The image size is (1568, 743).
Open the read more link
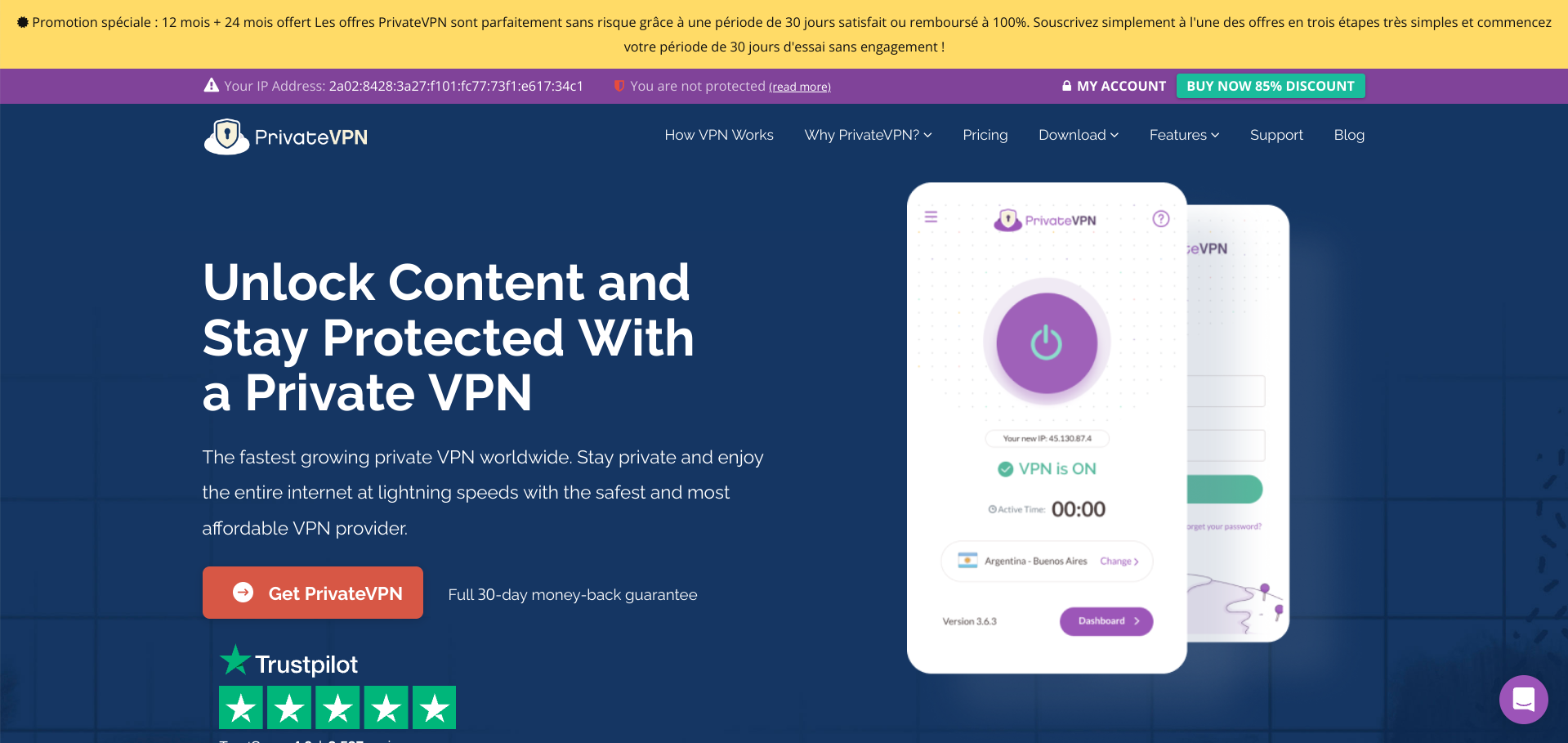point(800,87)
